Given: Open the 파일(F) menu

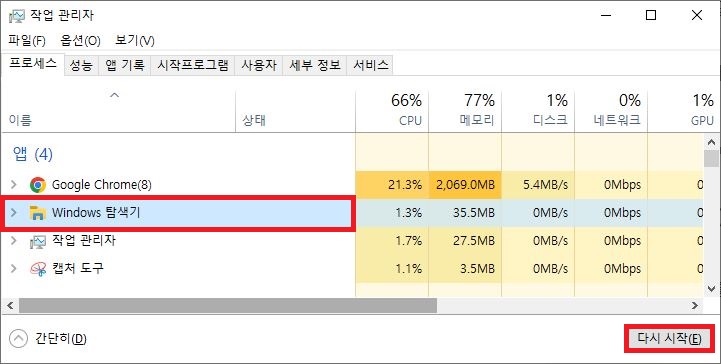Looking at the screenshot, I should [x=27, y=41].
